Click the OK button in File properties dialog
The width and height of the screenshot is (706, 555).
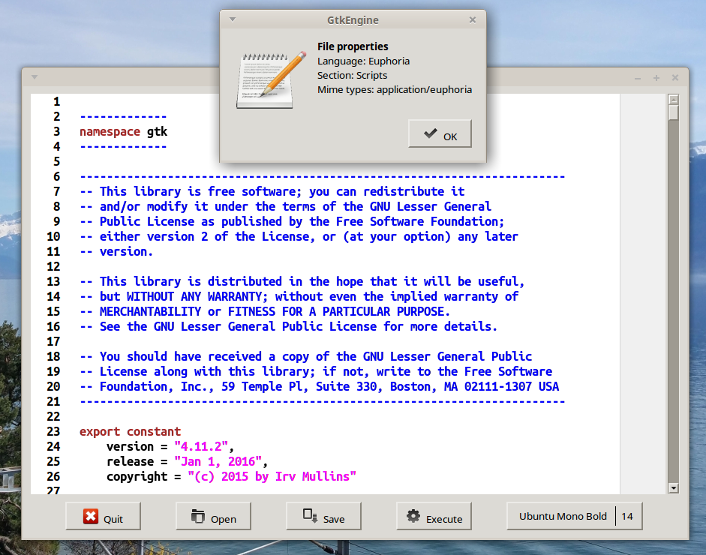click(x=440, y=135)
